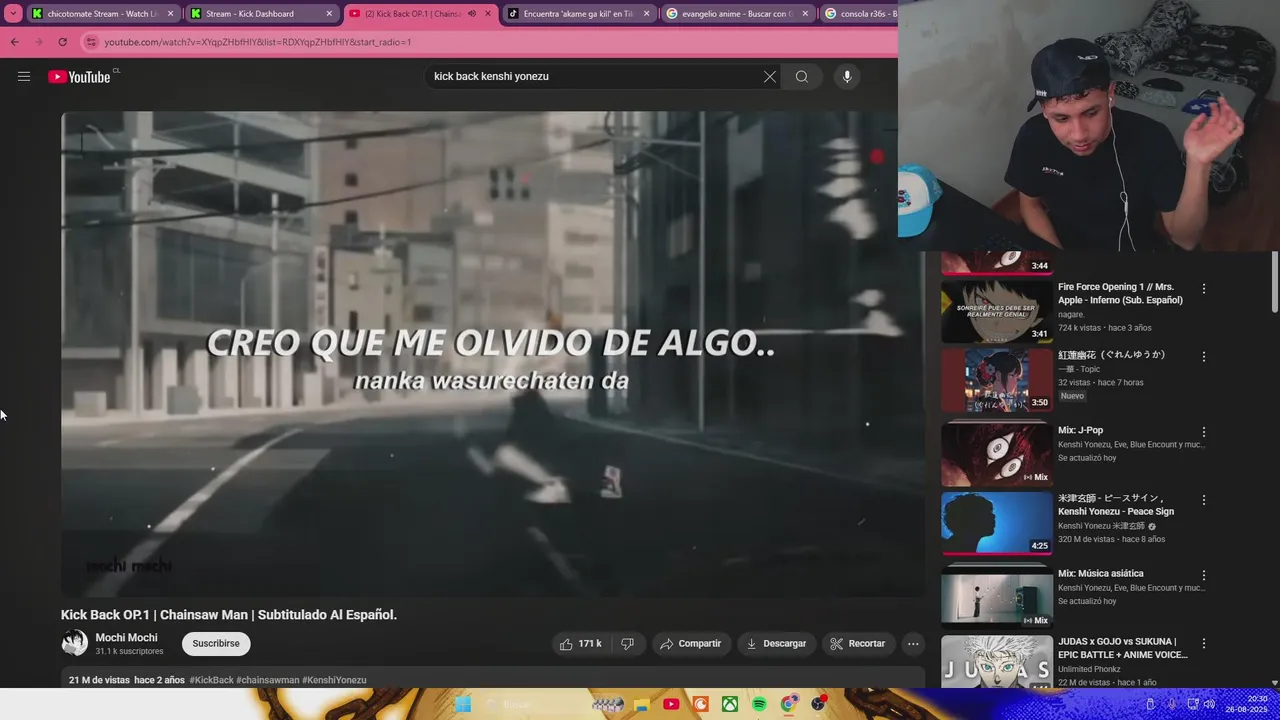The width and height of the screenshot is (1280, 720).
Task: Open options for Mix: Música asiática
Action: click(1204, 575)
